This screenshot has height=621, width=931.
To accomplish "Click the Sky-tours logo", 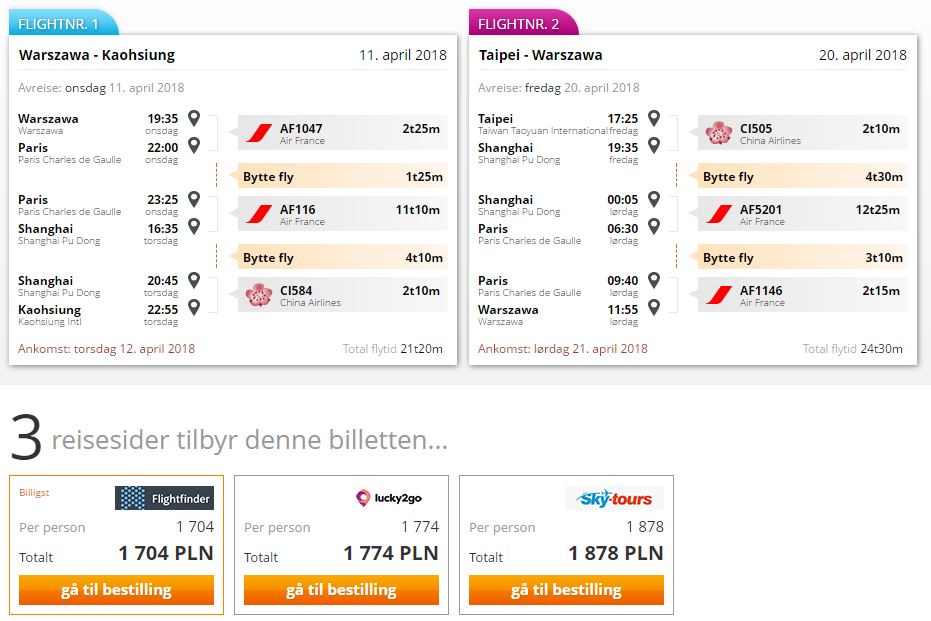I will coord(615,498).
